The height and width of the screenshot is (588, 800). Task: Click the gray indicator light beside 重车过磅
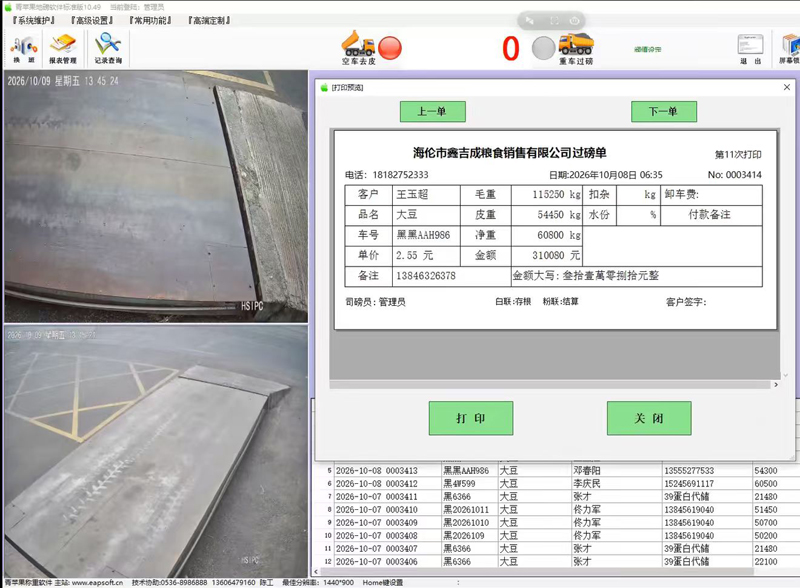point(543,48)
